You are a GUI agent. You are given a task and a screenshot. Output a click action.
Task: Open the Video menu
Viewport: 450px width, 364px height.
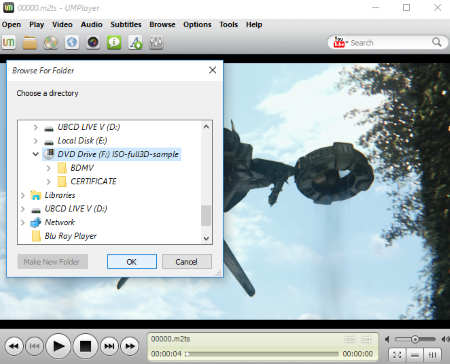click(x=62, y=25)
